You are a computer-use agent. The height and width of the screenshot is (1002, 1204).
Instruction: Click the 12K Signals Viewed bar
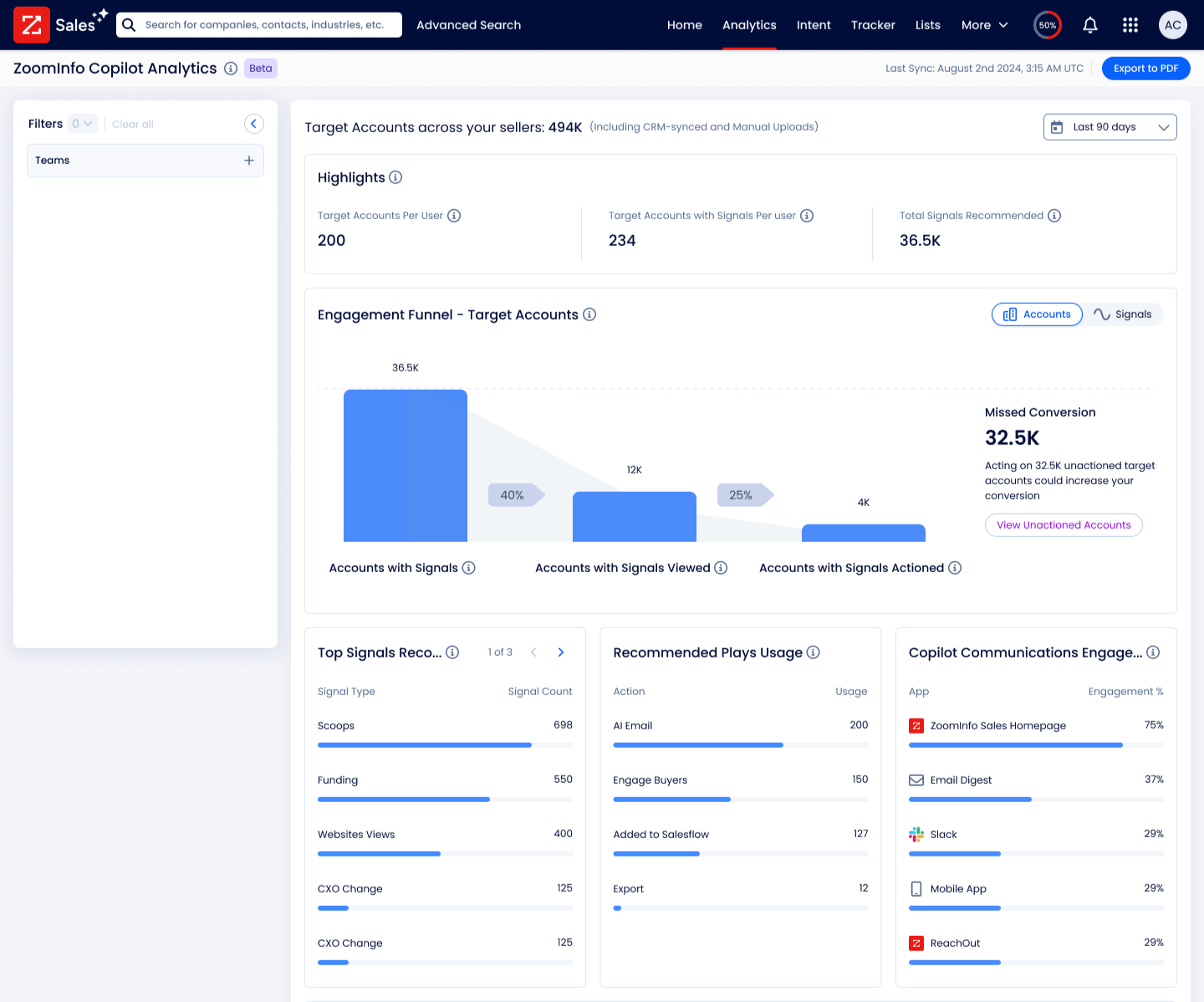pos(635,517)
